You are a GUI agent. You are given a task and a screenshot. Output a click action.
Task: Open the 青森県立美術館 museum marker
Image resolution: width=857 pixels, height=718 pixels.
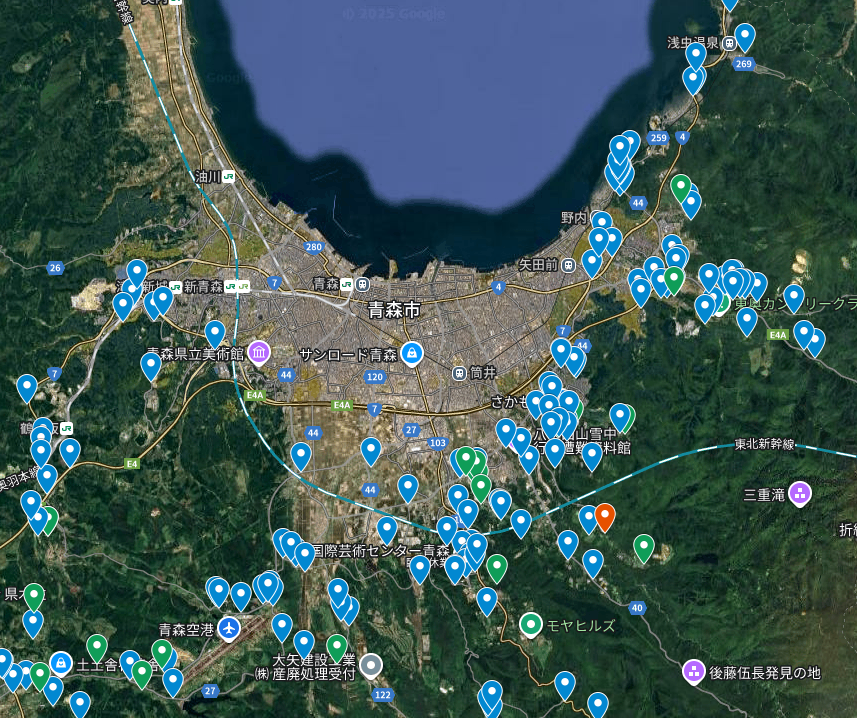(x=259, y=353)
